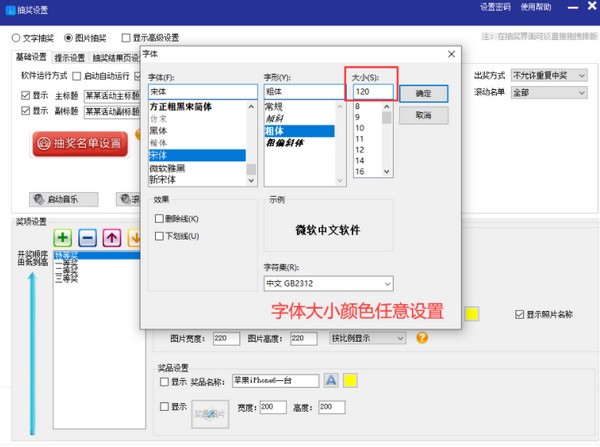Toggle the 删除线 strikeout checkbox

[160, 218]
